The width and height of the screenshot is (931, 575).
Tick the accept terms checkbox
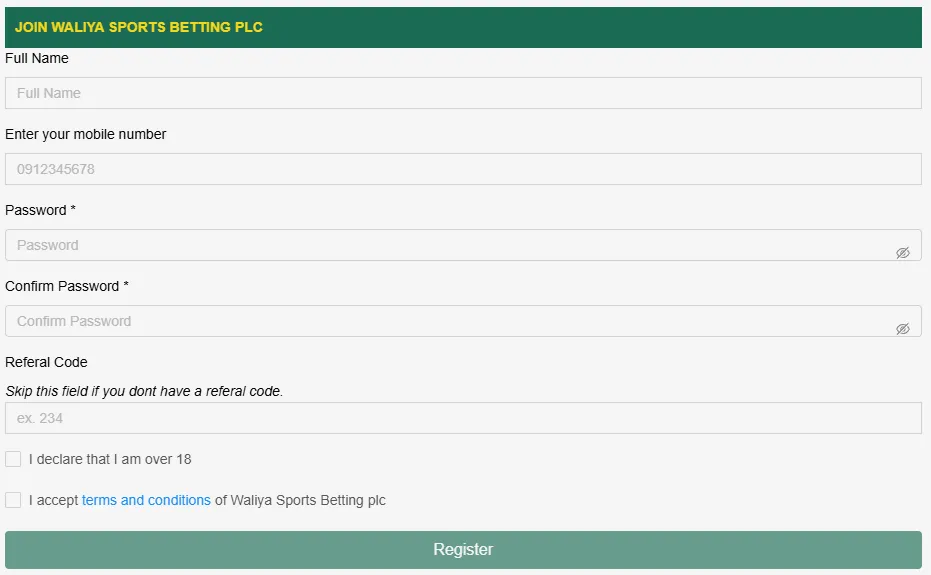click(x=13, y=500)
